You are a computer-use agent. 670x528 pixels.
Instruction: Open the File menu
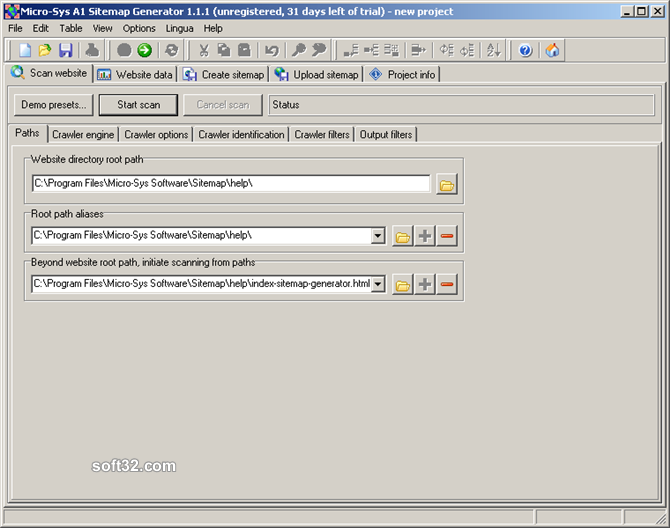coord(15,28)
